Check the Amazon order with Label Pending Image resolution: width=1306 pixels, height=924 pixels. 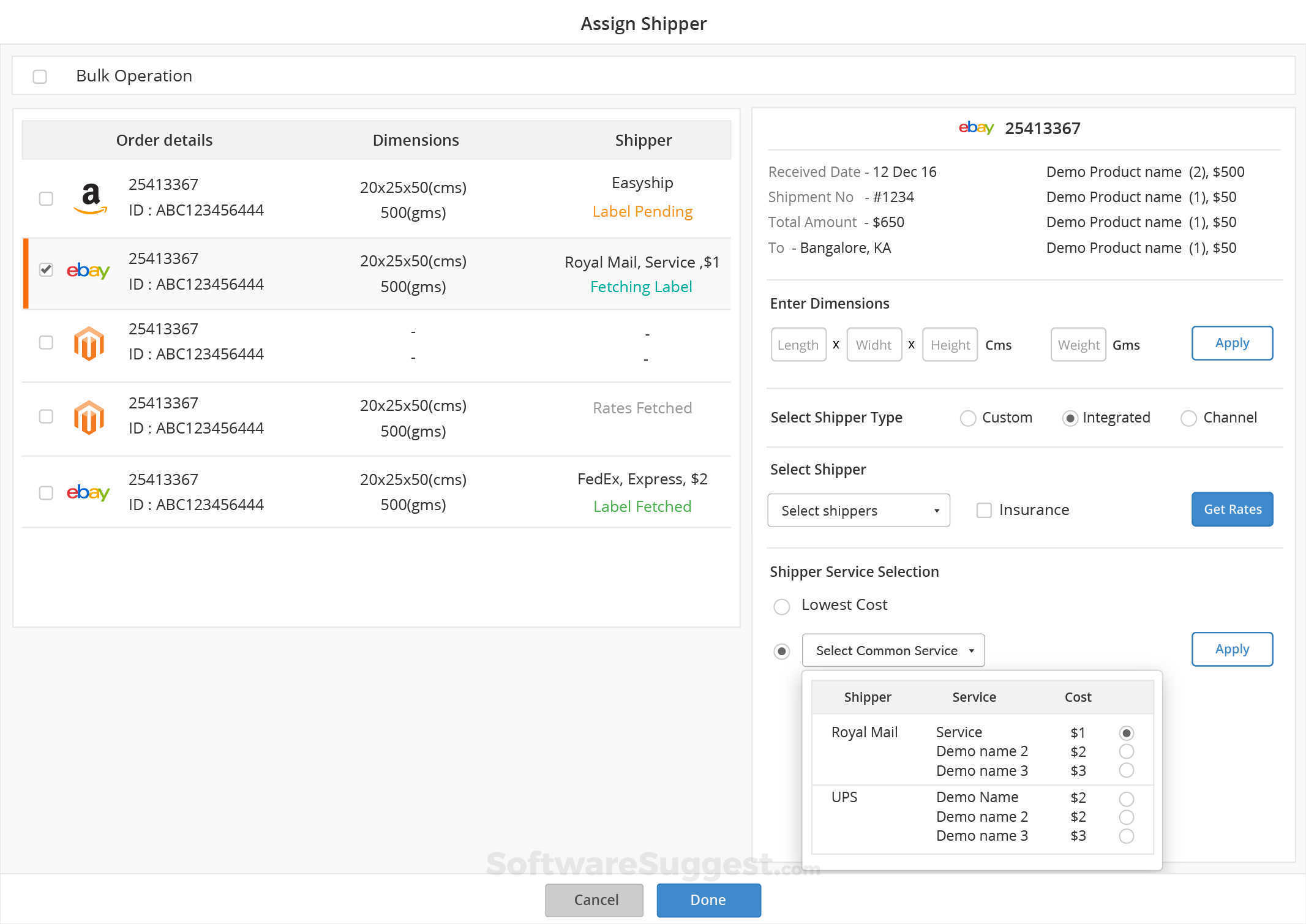pyautogui.click(x=46, y=198)
